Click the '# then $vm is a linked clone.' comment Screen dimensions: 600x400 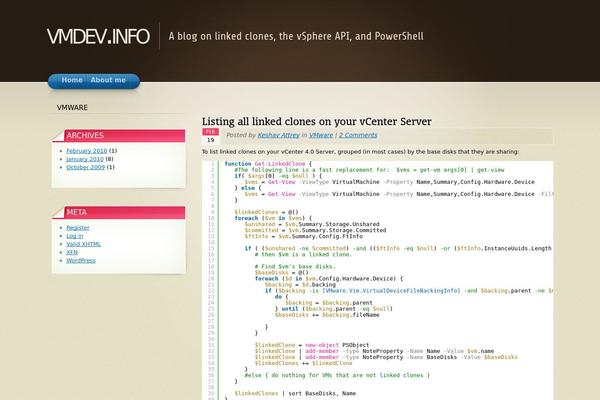(x=303, y=255)
